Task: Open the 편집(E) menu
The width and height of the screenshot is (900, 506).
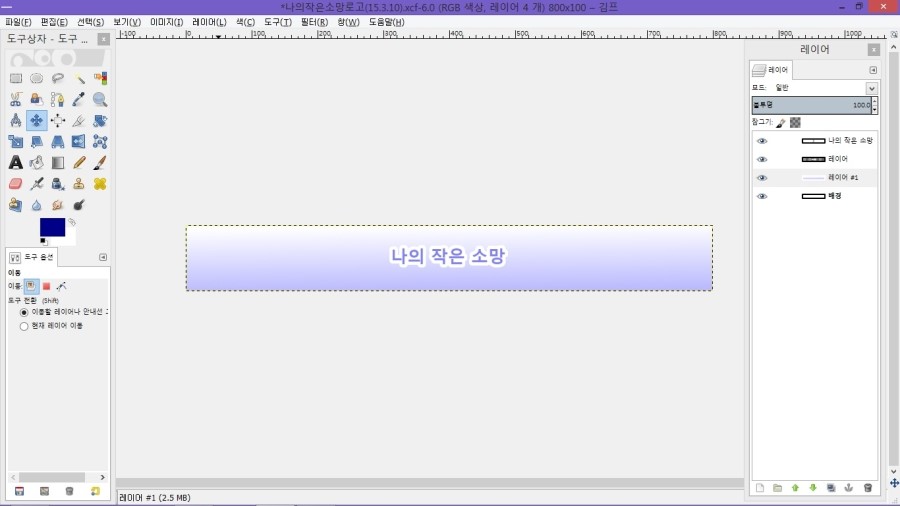Action: coord(54,22)
